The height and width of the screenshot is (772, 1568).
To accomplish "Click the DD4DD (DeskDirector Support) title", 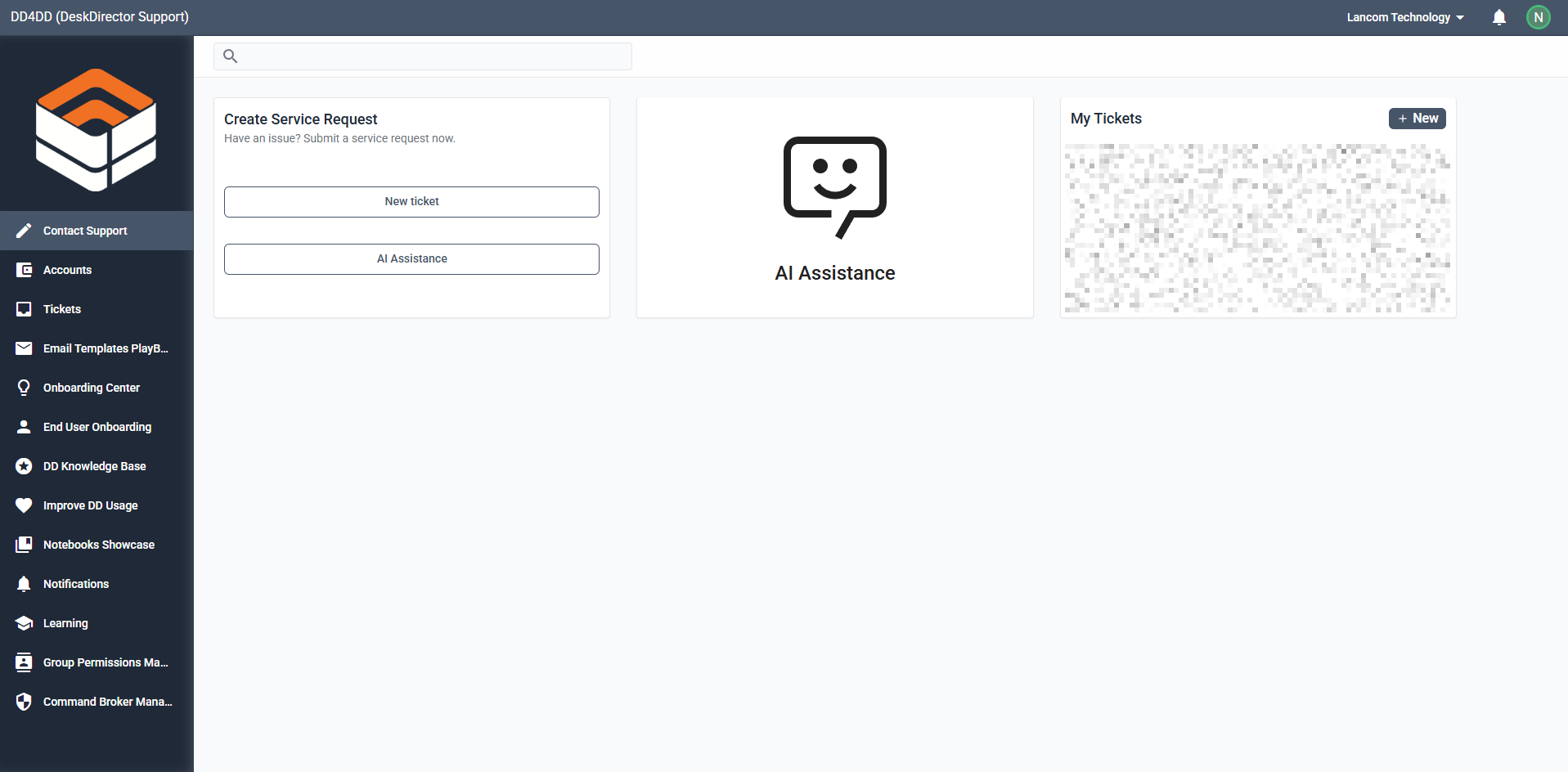I will [100, 17].
